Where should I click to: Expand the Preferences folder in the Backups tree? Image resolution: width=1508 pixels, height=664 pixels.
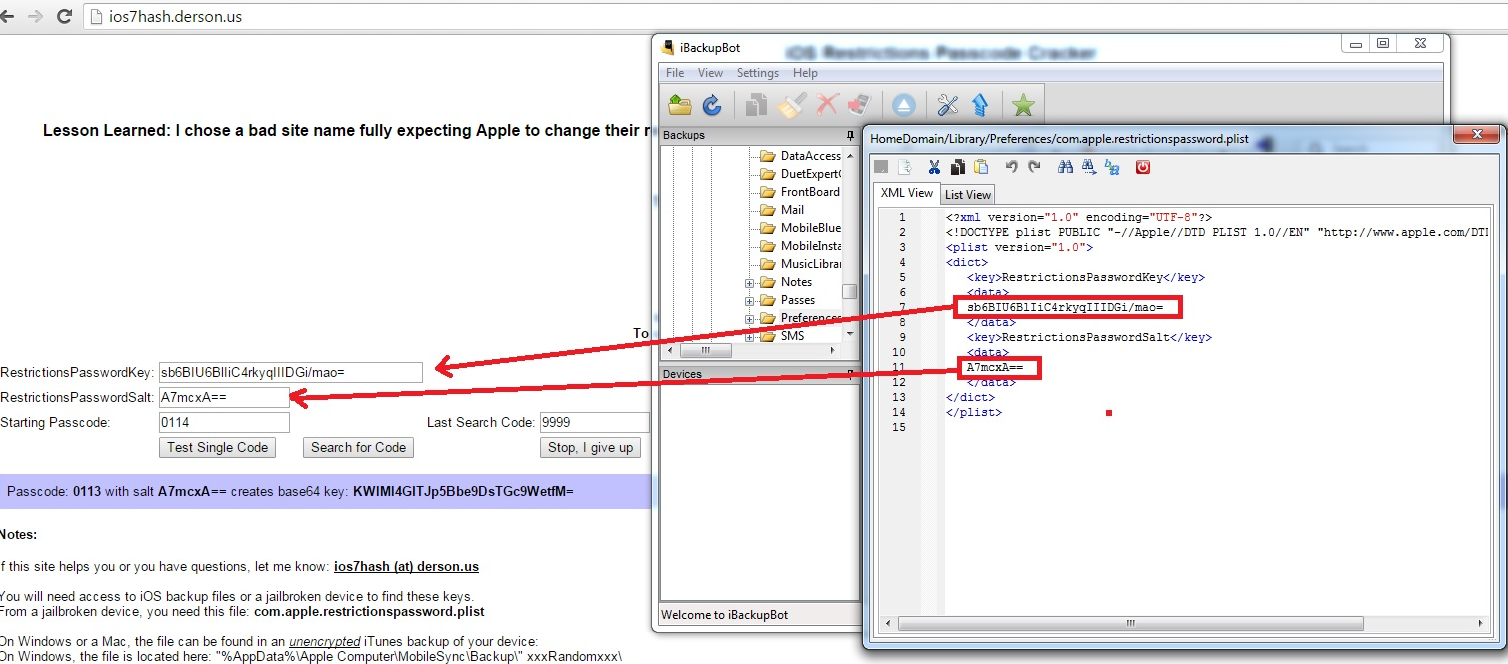[749, 319]
